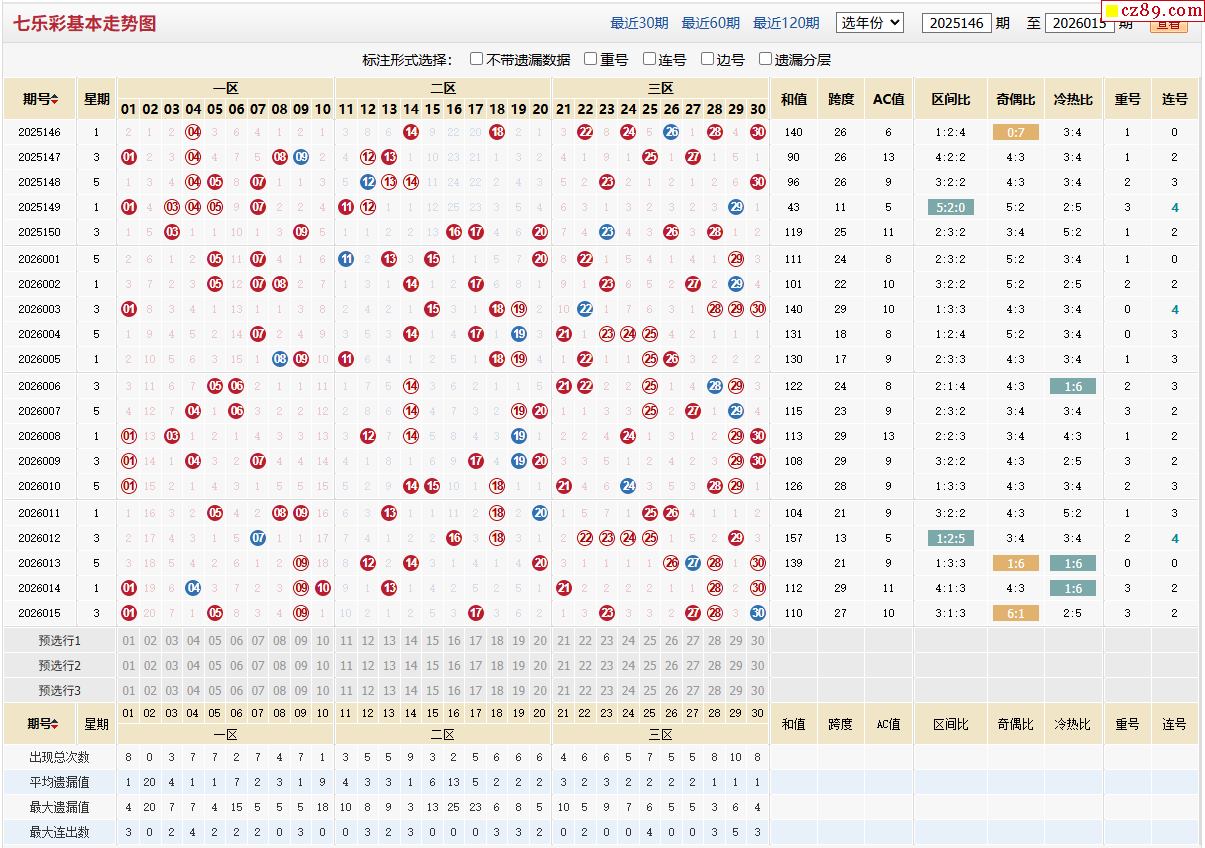The width and height of the screenshot is (1205, 848).
Task: Click red ball 14 in row 2025146
Action: point(411,132)
